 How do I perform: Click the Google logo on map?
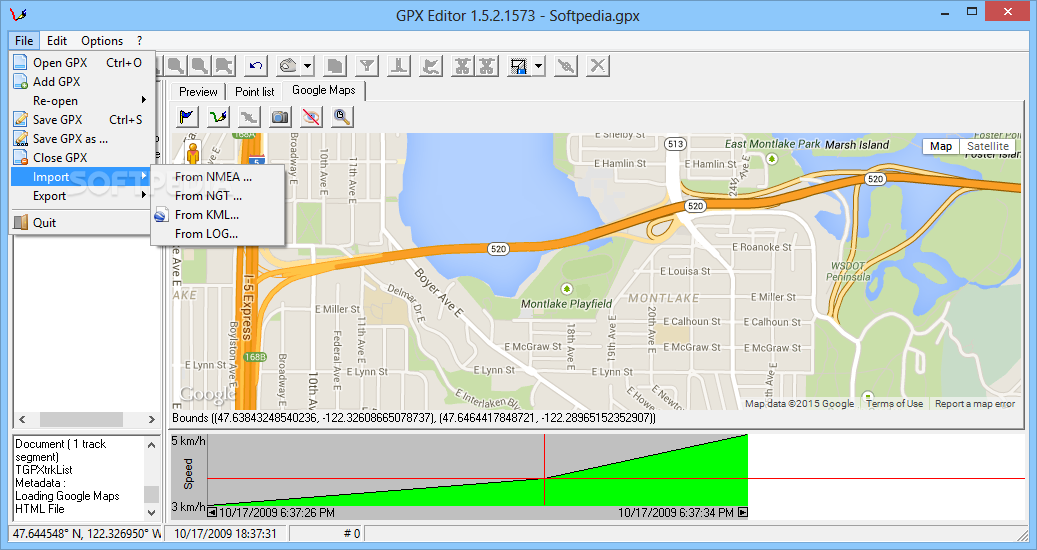(207, 394)
